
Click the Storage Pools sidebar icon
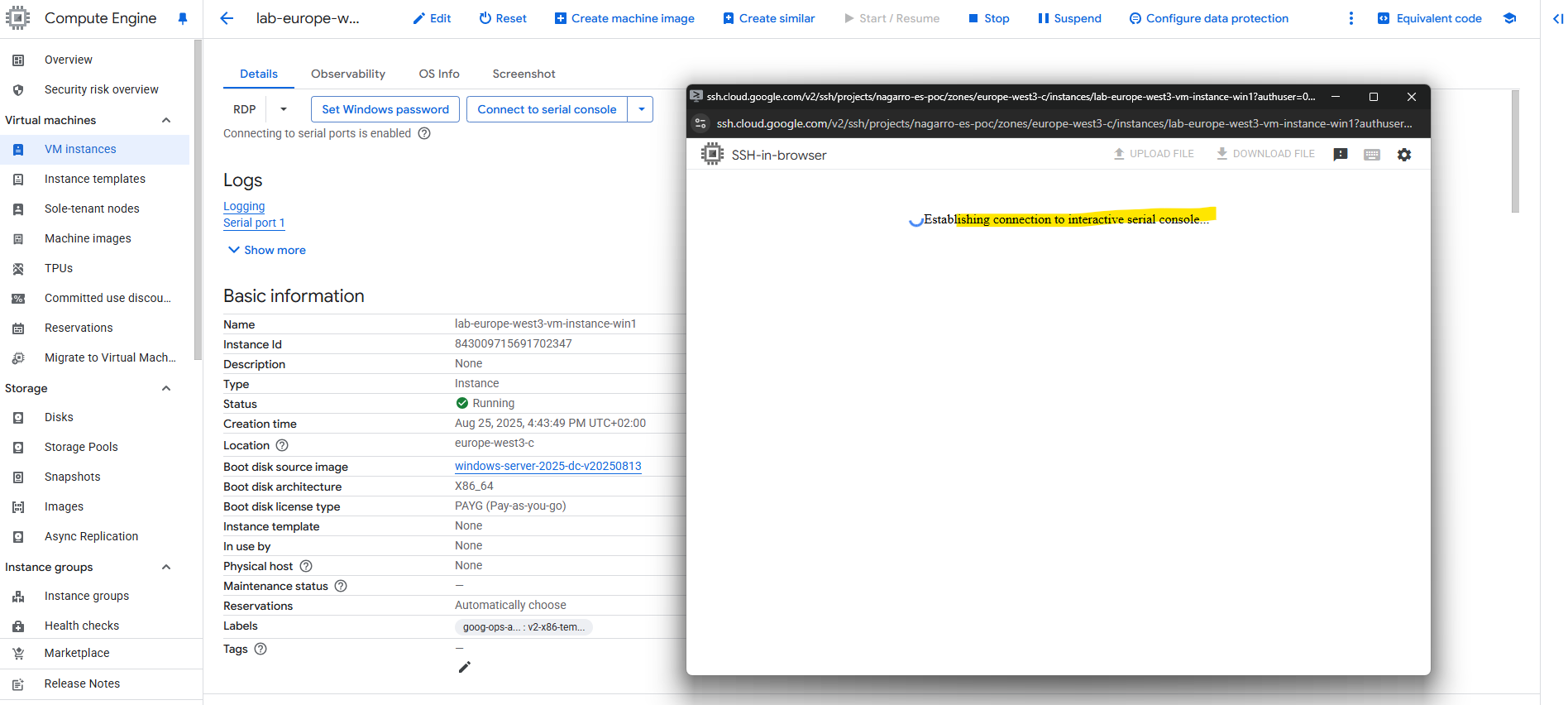18,447
